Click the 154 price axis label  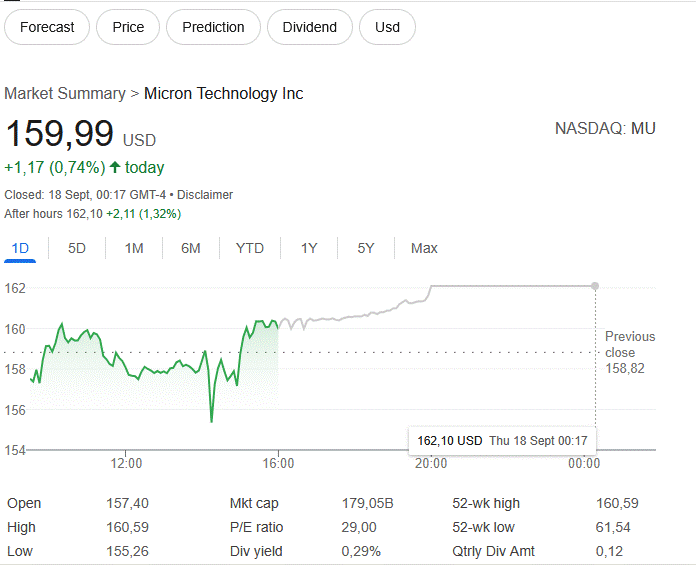point(15,450)
